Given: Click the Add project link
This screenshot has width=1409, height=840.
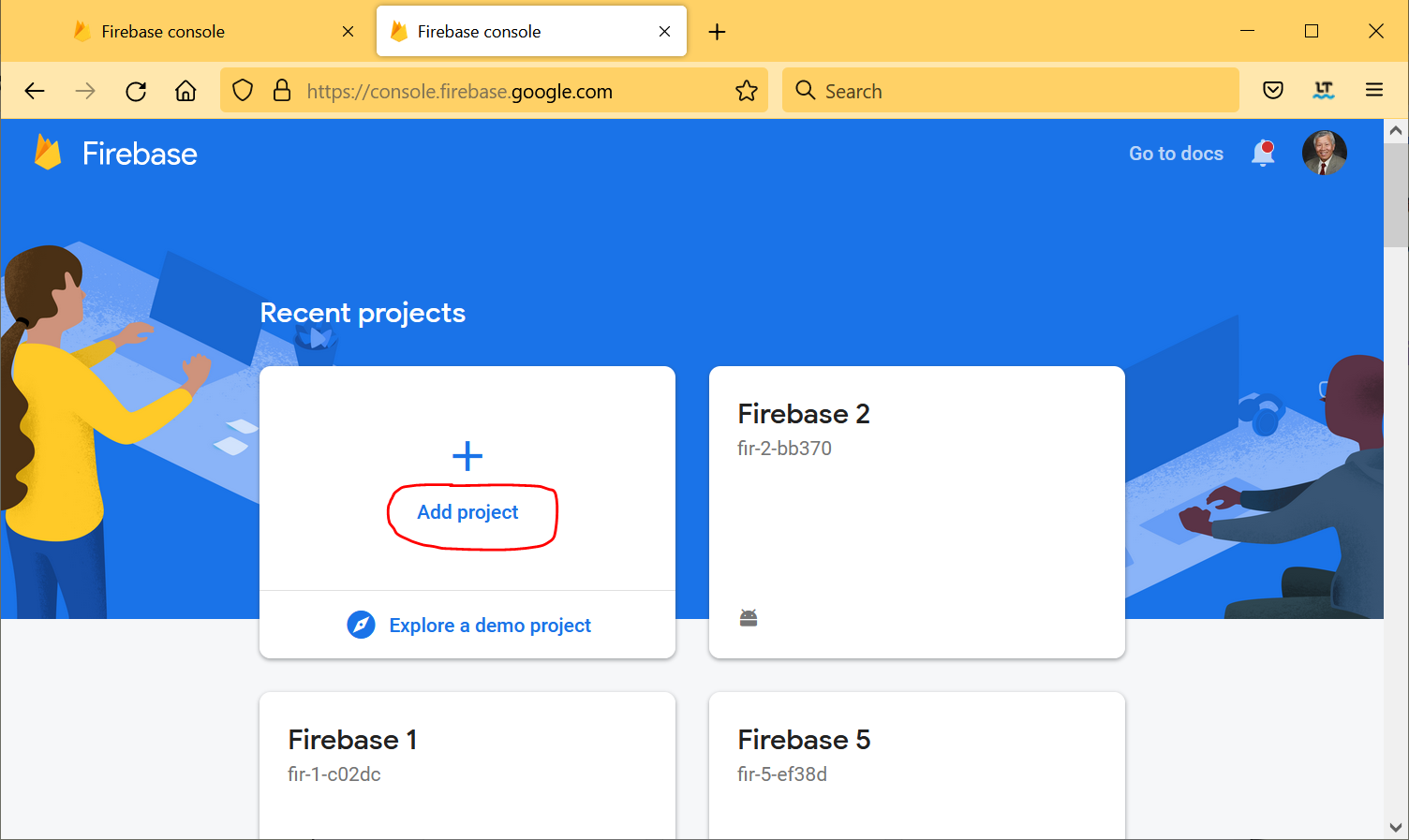Looking at the screenshot, I should 467,512.
